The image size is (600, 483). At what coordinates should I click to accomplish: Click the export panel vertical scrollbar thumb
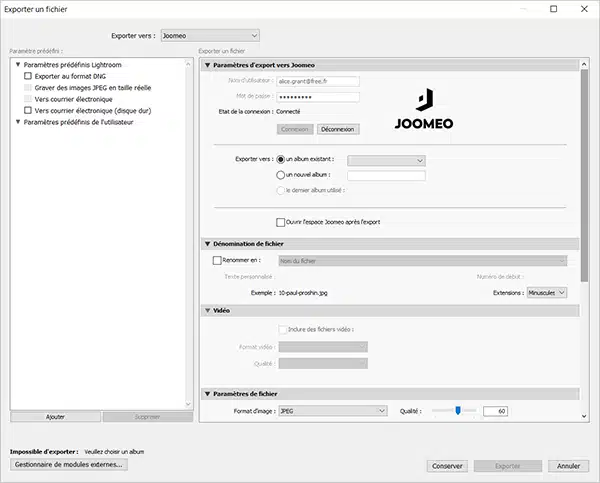coord(584,175)
